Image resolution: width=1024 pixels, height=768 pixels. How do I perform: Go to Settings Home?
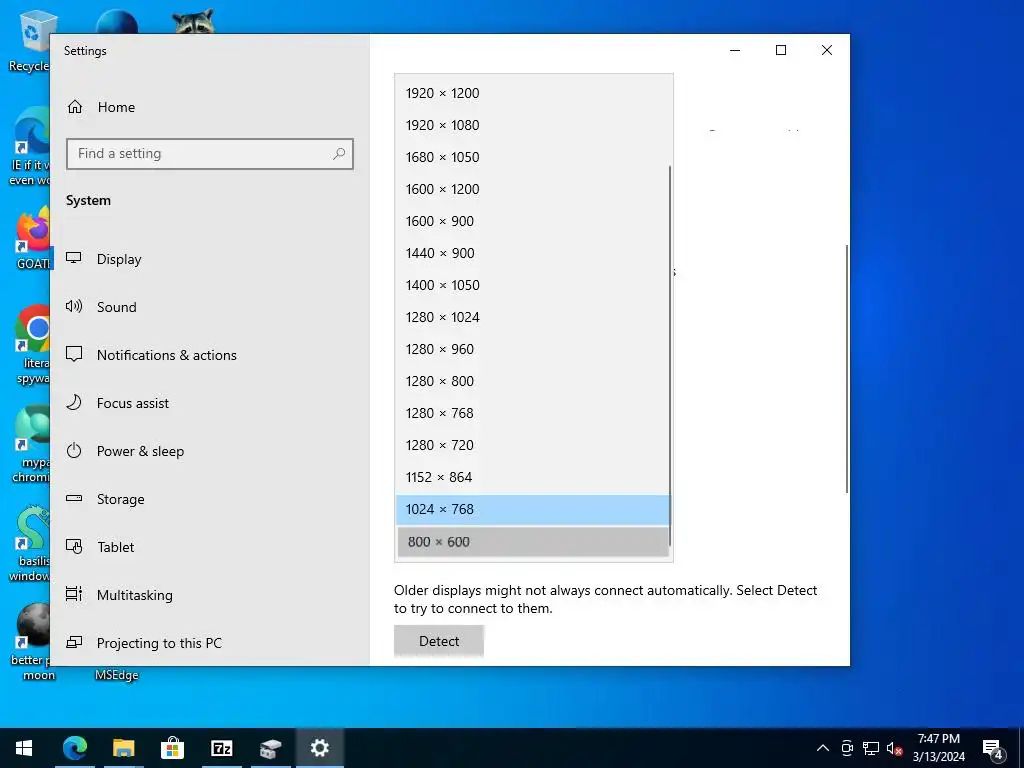point(101,107)
